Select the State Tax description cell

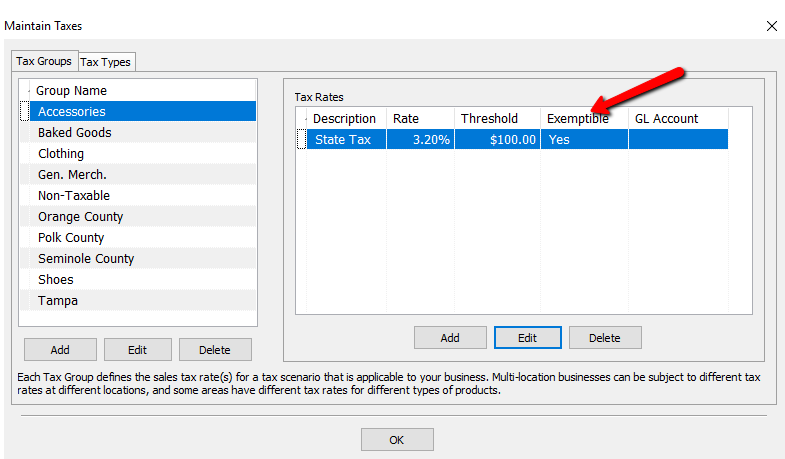tap(346, 139)
